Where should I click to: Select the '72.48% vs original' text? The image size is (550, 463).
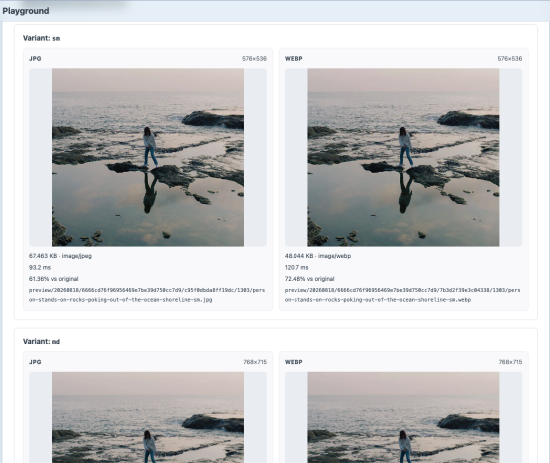(309, 279)
